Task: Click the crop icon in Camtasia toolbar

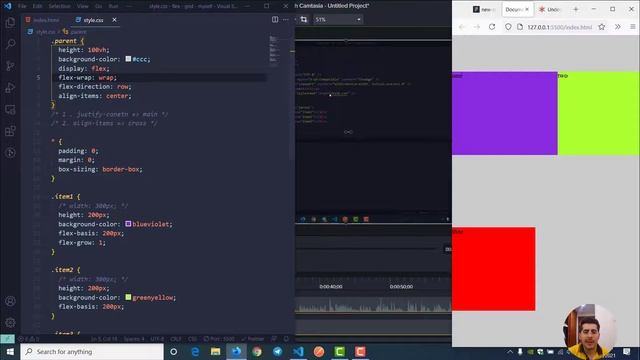Action: pyautogui.click(x=304, y=19)
